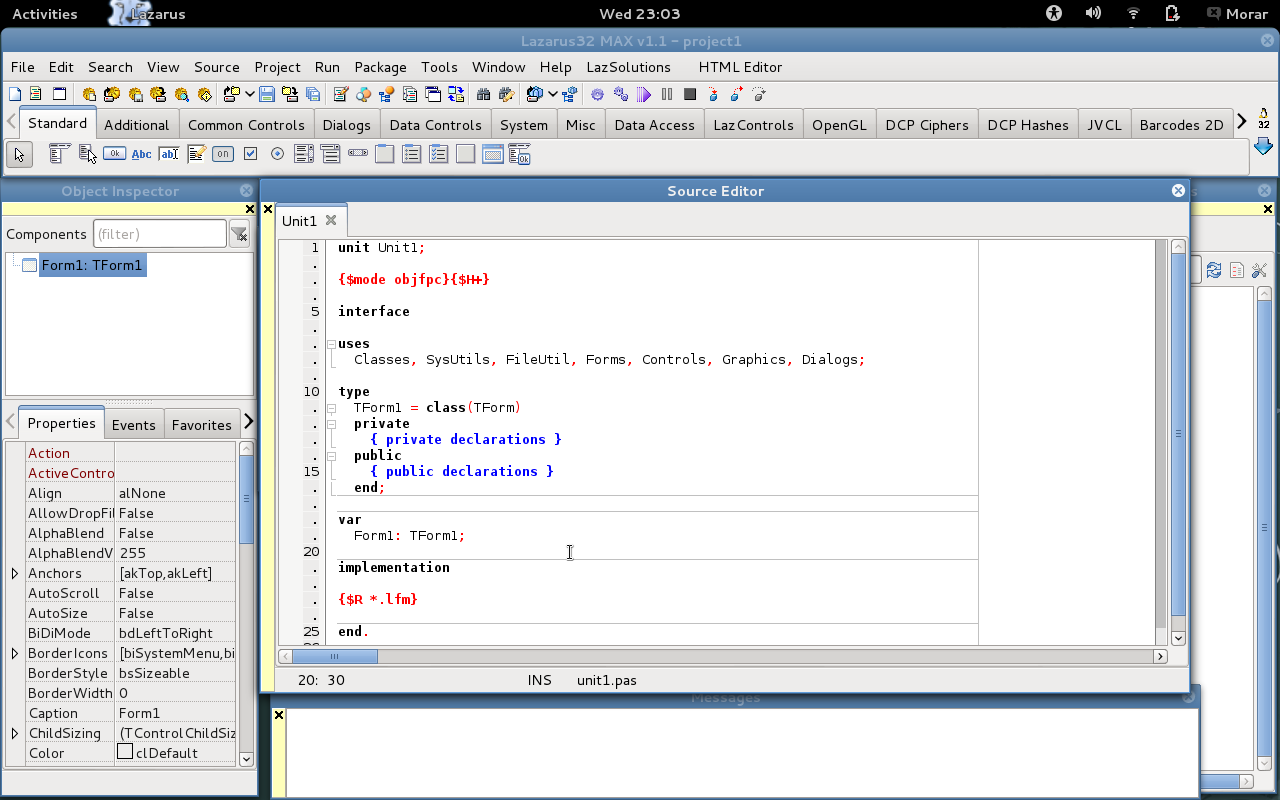
Task: Open the LazSolutions menu
Action: (628, 67)
